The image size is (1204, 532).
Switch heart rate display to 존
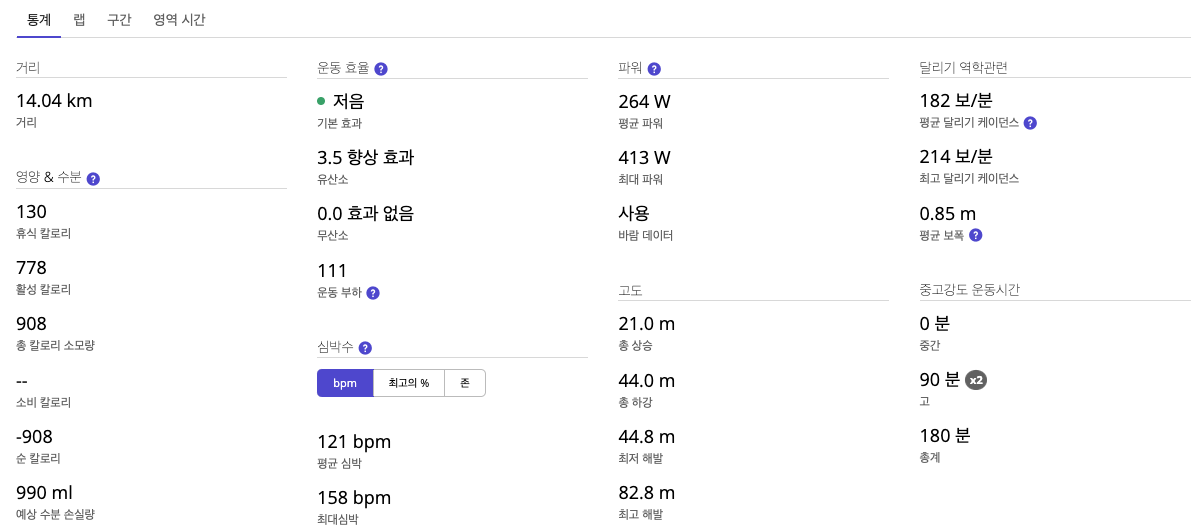coord(465,383)
